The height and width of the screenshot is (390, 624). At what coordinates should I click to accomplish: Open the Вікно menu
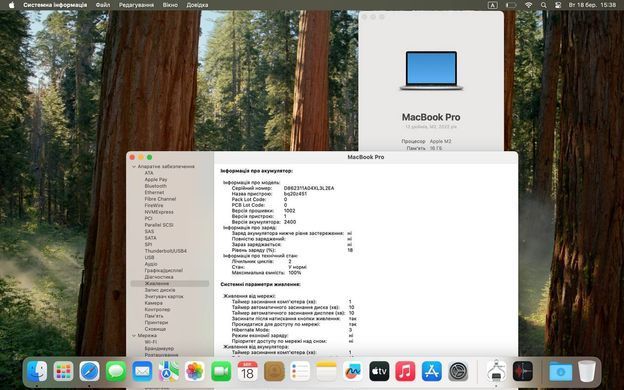pos(170,5)
